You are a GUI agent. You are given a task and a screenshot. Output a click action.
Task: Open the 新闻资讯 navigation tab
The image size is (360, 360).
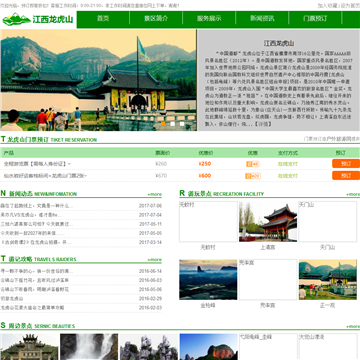coord(262,18)
